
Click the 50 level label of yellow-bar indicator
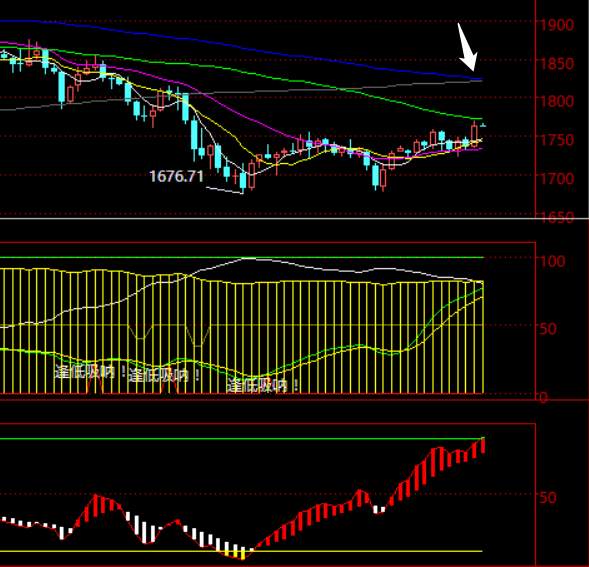pyautogui.click(x=548, y=329)
